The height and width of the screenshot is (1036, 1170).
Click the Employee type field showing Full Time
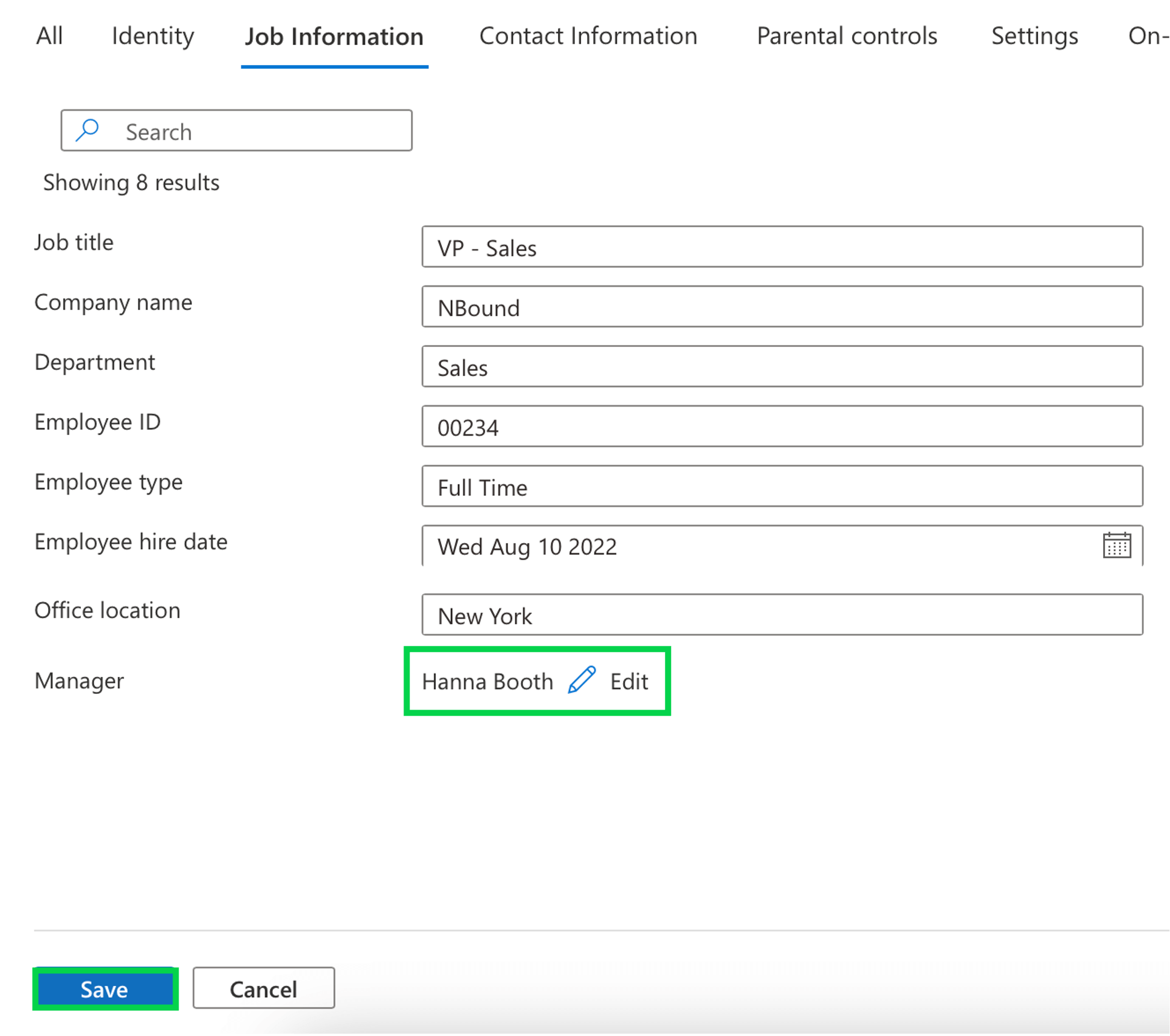tap(782, 486)
